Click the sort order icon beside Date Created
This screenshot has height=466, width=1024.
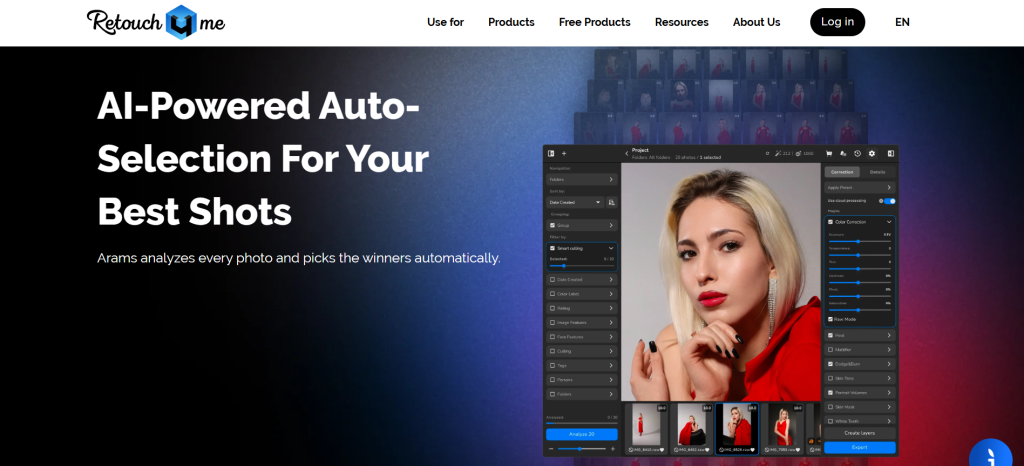pyautogui.click(x=611, y=202)
